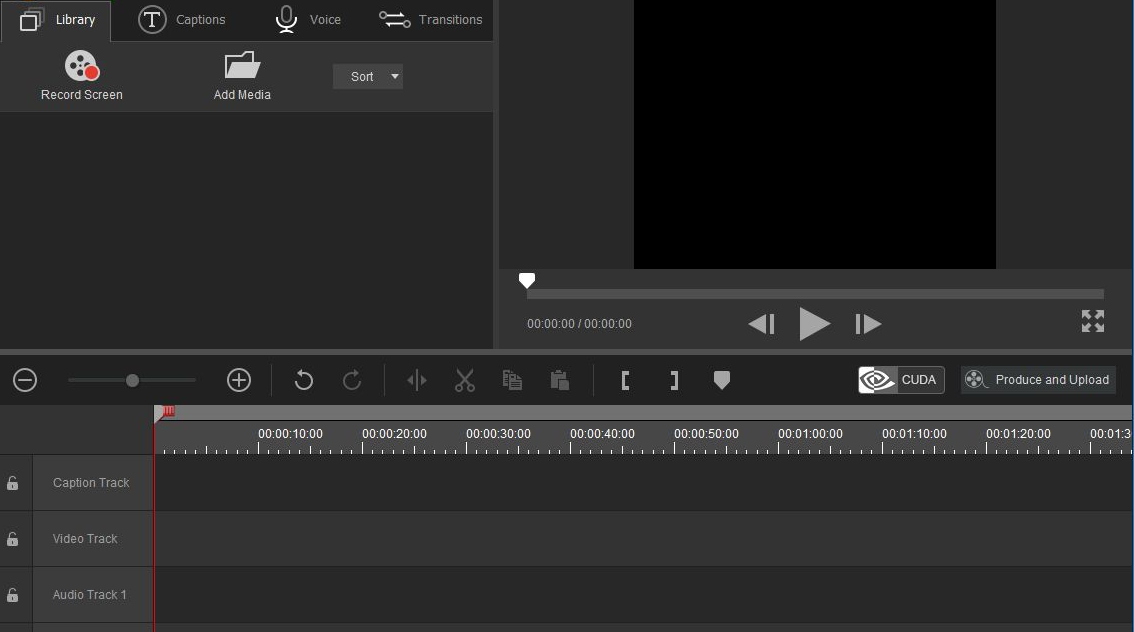The width and height of the screenshot is (1134, 632).
Task: Add a marker on the timeline
Action: pos(722,380)
